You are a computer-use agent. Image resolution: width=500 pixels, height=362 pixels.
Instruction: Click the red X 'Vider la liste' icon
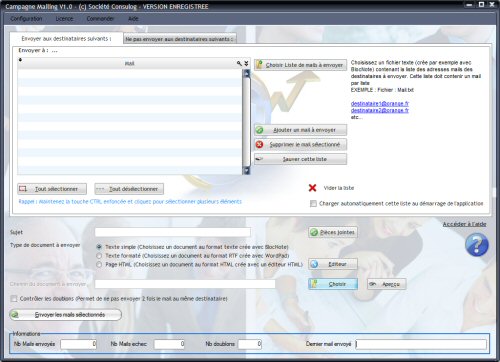(312, 188)
